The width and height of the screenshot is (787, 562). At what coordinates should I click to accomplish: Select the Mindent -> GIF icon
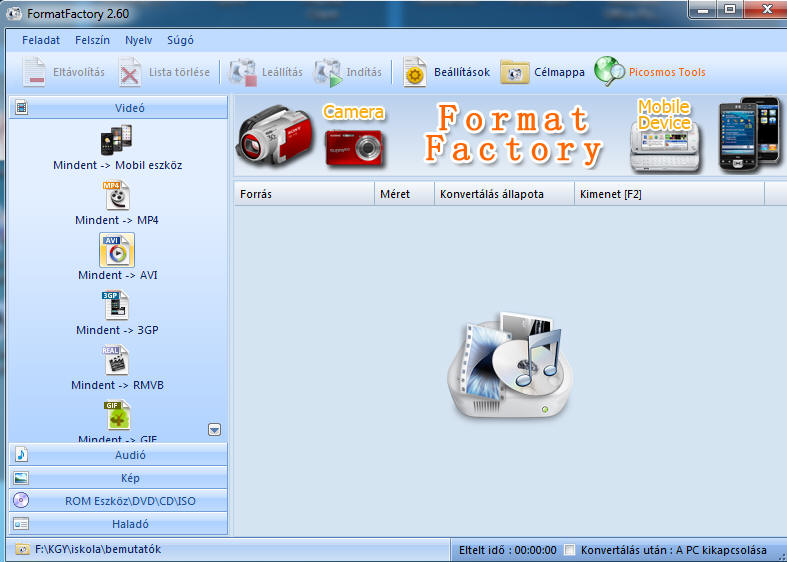tap(117, 415)
